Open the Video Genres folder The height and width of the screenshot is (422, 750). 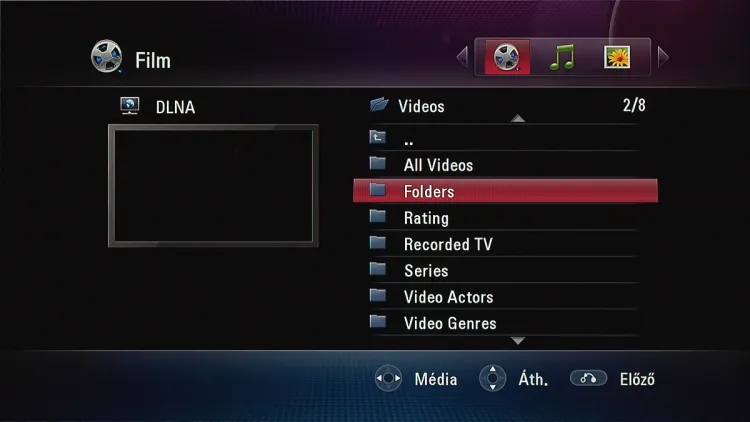[505, 323]
